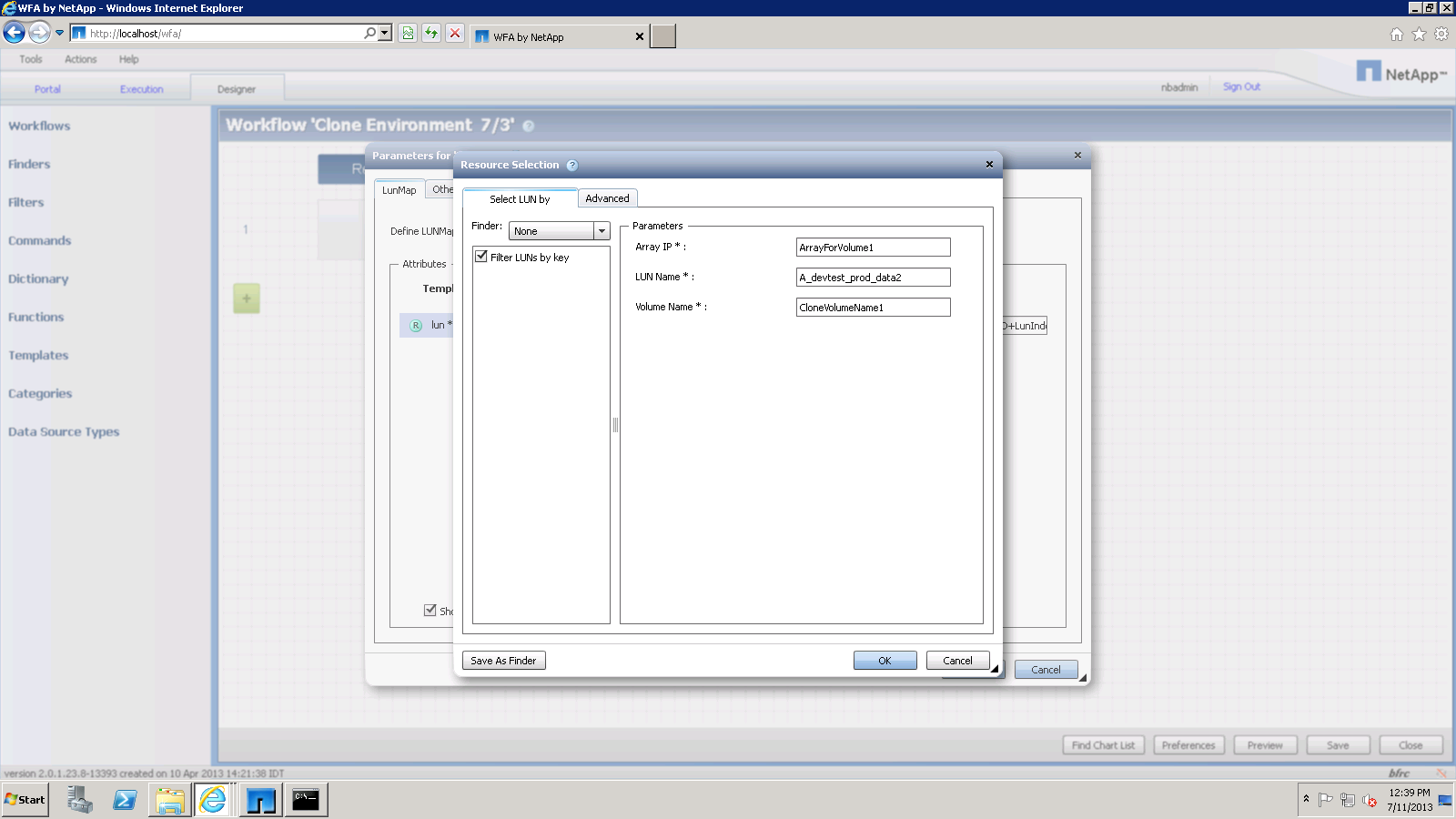This screenshot has width=1456, height=819.
Task: Open the Command Prompt taskbar icon
Action: (x=306, y=800)
